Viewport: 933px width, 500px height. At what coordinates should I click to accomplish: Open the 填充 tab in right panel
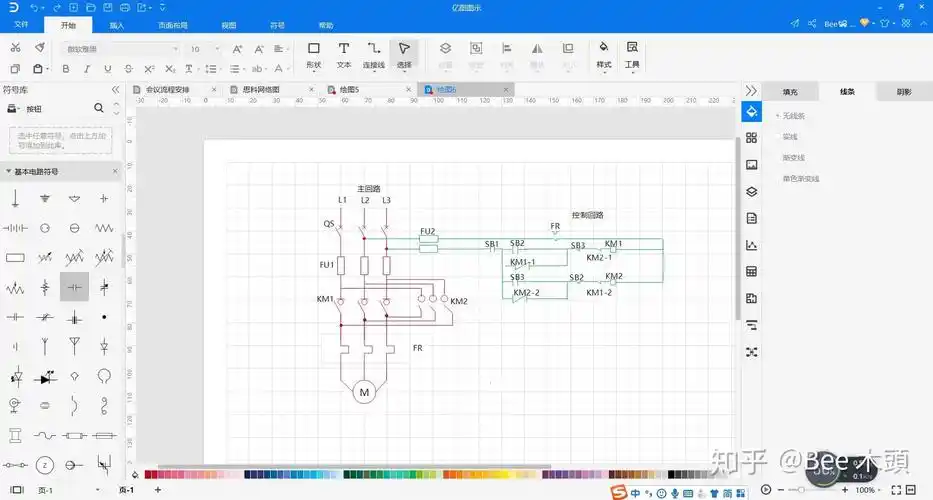790,91
